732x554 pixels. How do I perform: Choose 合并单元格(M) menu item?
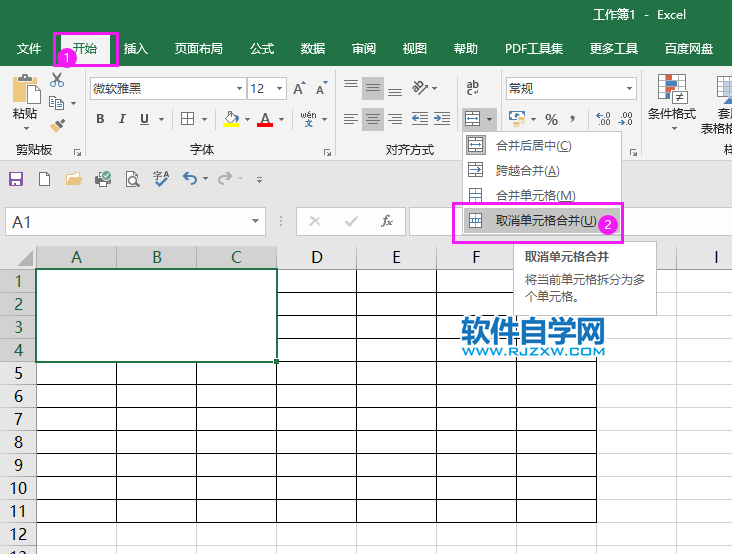coord(542,195)
